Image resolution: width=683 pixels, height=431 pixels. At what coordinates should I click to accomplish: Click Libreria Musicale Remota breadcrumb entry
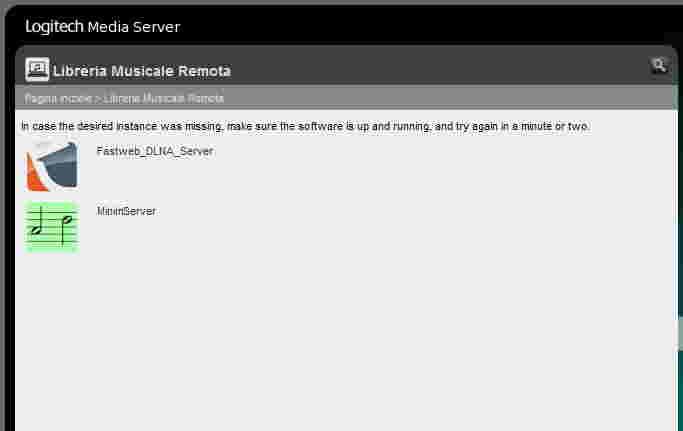[x=163, y=98]
